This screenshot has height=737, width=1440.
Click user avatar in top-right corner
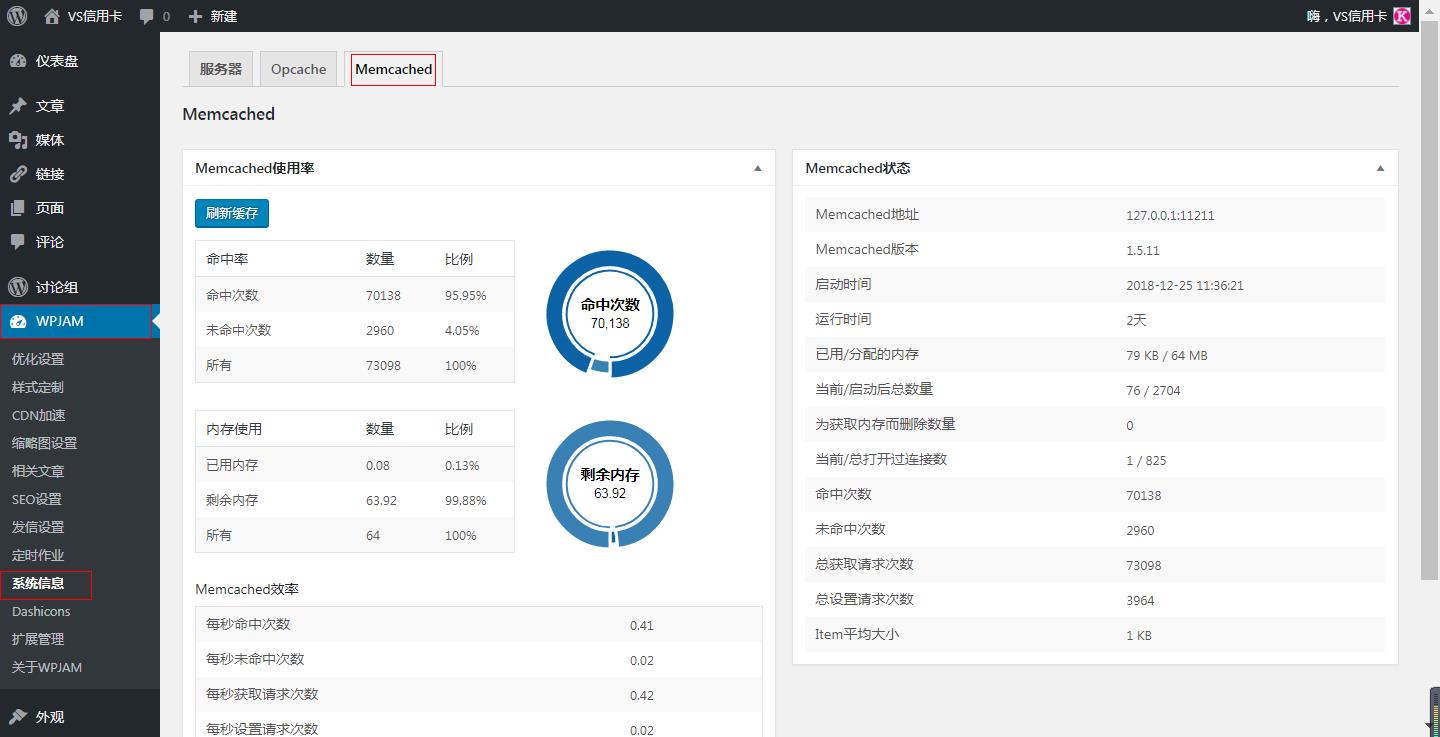coord(1402,16)
